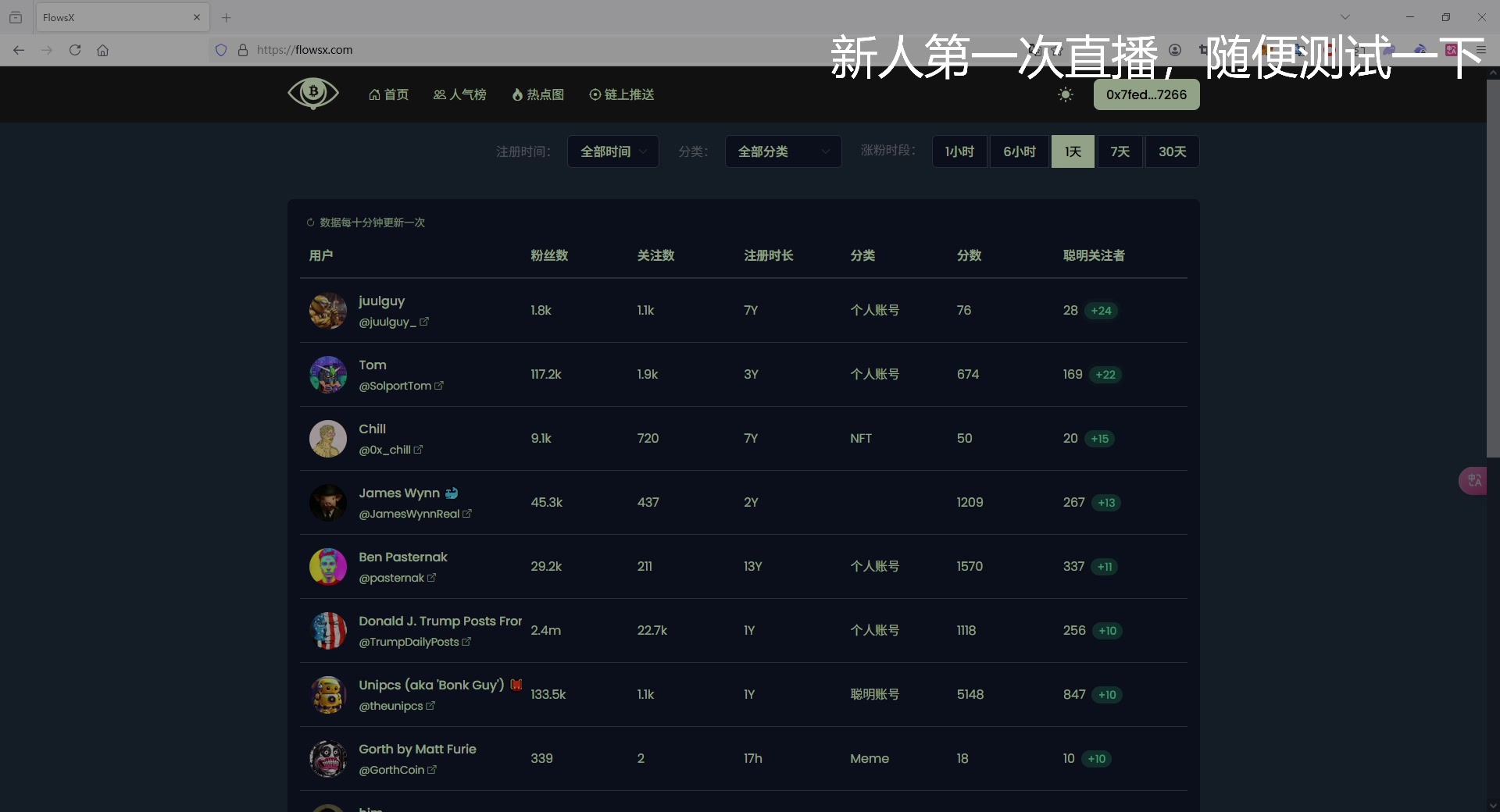The height and width of the screenshot is (812, 1500).
Task: Click wallet address 0x7fed...7266 button
Action: pyautogui.click(x=1146, y=94)
